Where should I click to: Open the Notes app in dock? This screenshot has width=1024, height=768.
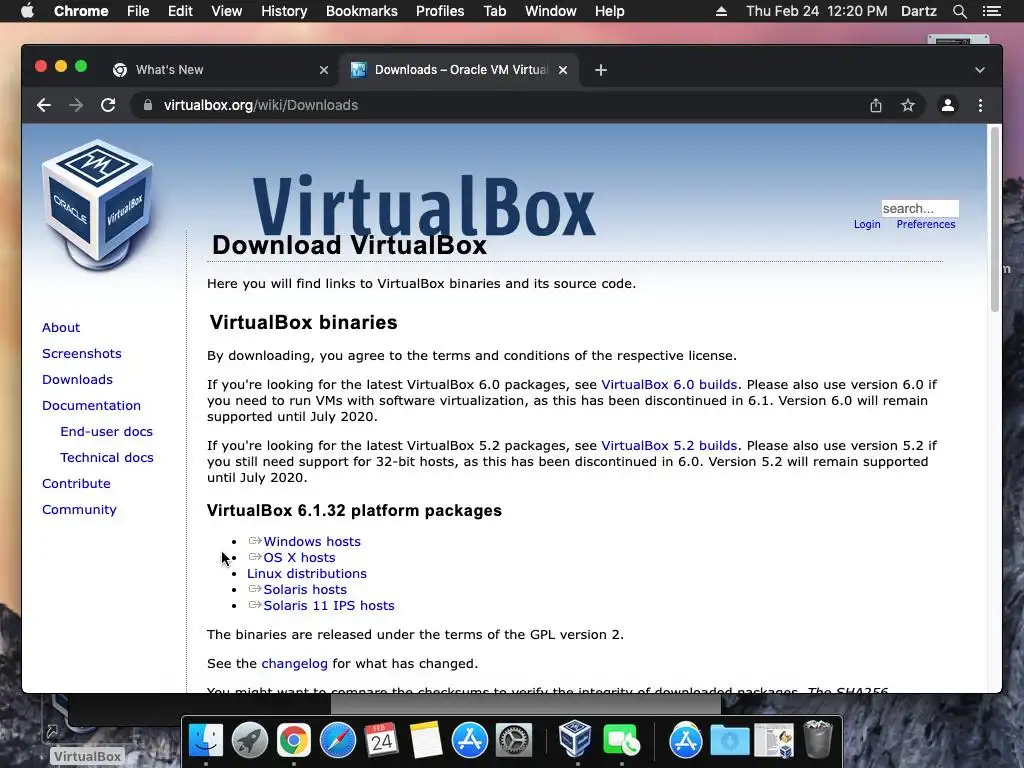pos(426,740)
